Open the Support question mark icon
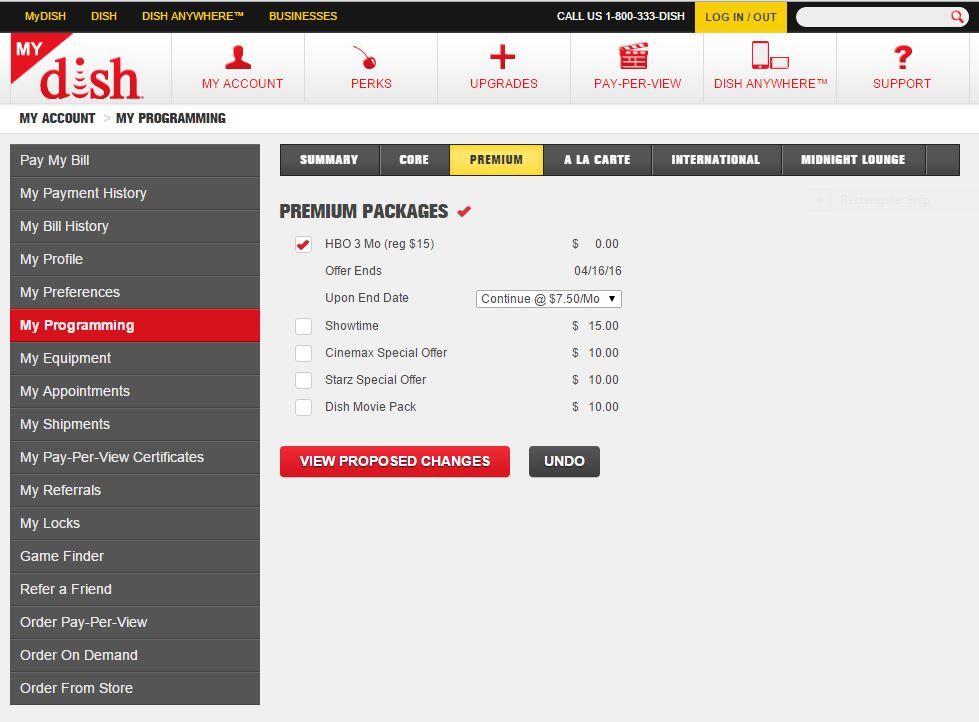The image size is (979, 722). (x=903, y=57)
